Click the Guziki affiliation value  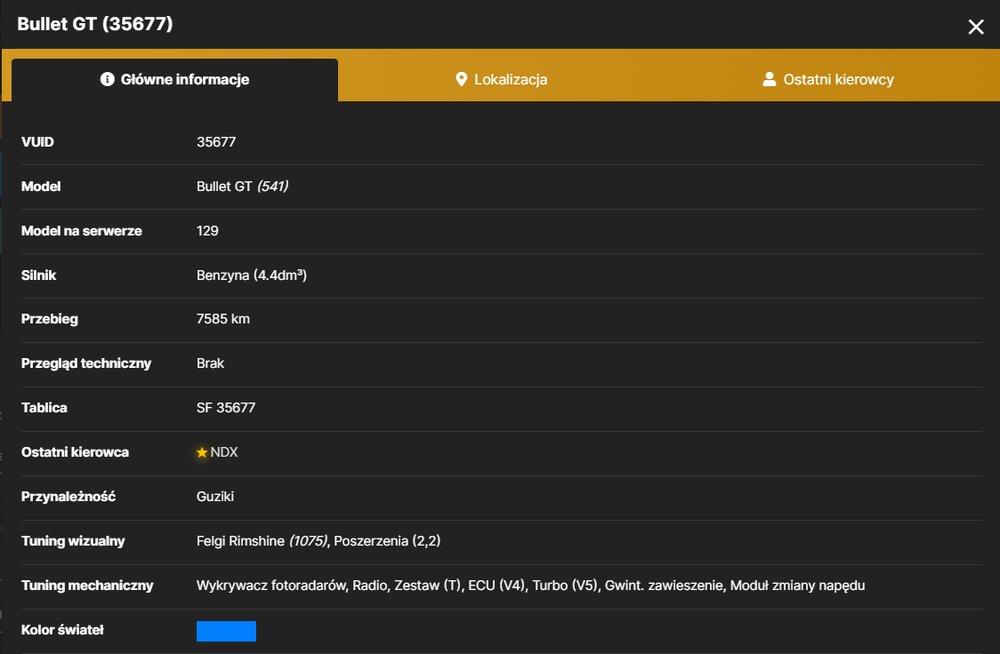[x=215, y=496]
